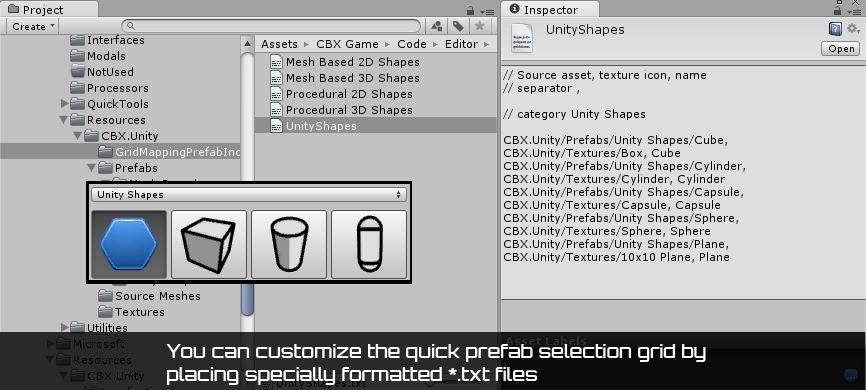Select the QuickTools folder
This screenshot has width=866, height=390.
point(118,104)
